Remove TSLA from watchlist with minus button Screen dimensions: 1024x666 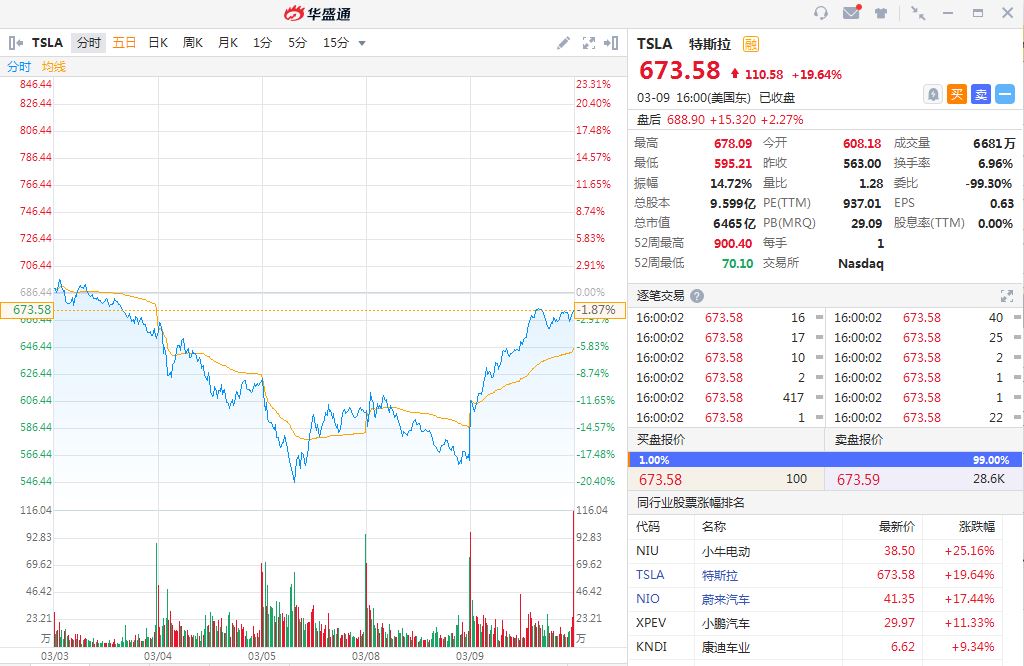click(1005, 94)
